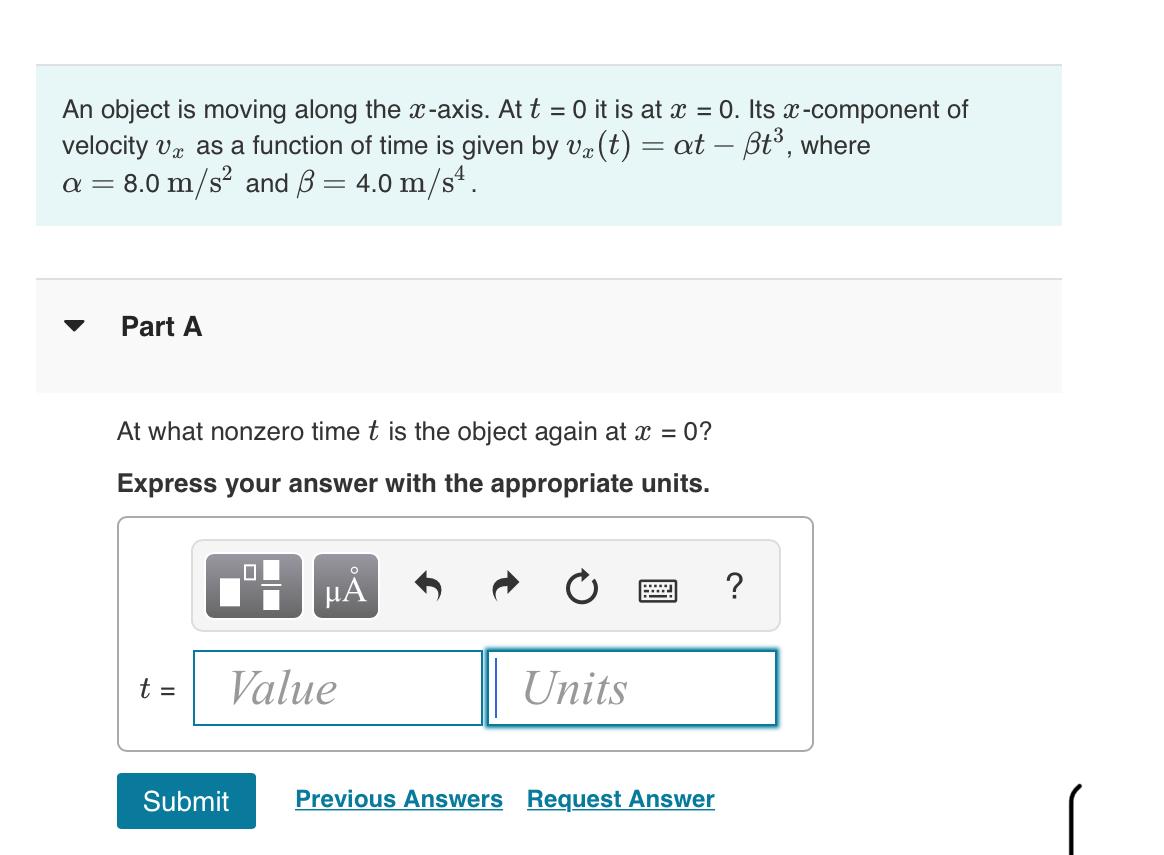1164x855 pixels.
Task: Select the Part A header
Action: coord(160,326)
